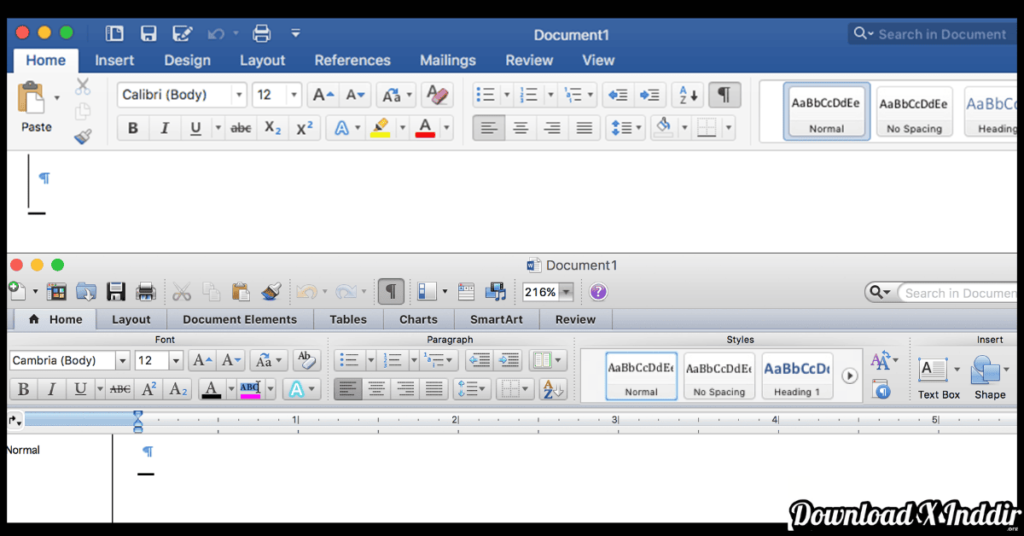This screenshot has height=536, width=1024.
Task: Open Tables tab in bottom window
Action: click(x=348, y=319)
